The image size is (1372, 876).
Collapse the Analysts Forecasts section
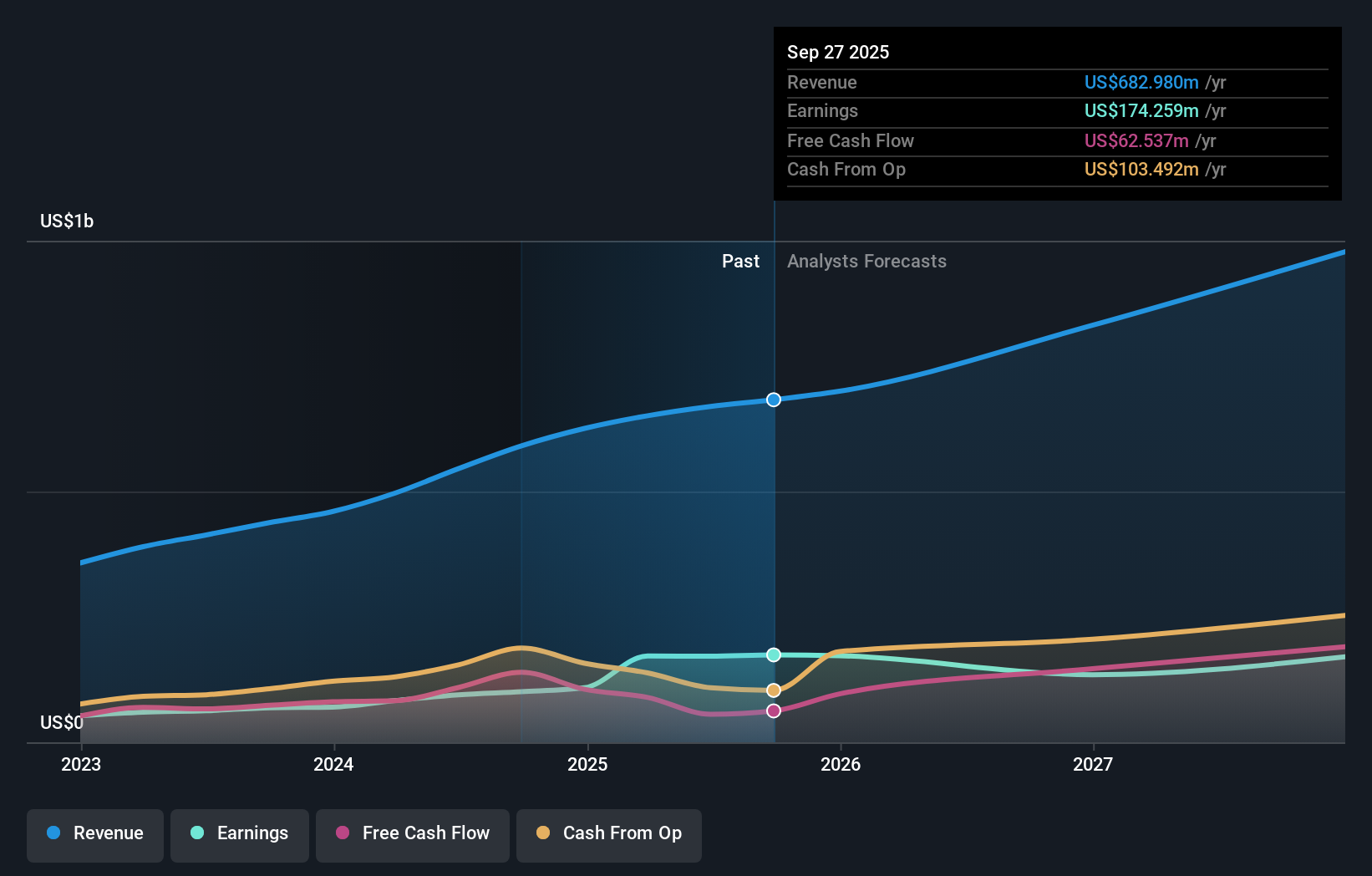click(x=866, y=261)
